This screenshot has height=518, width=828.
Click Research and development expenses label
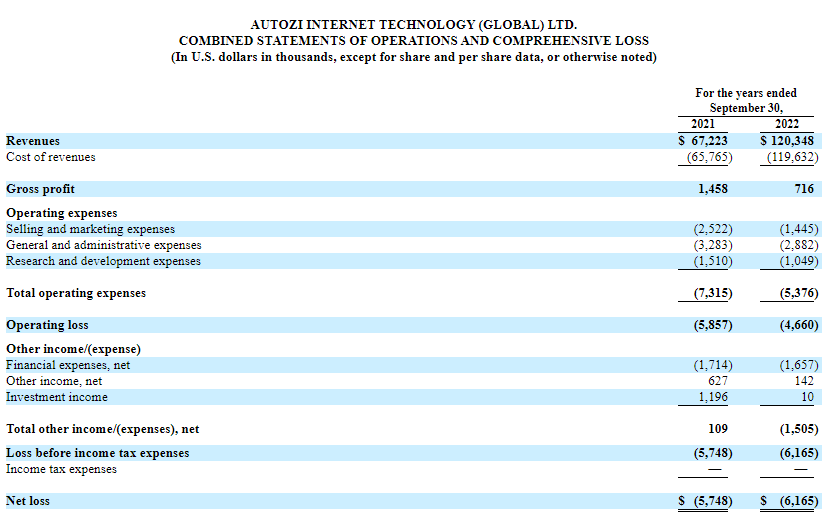click(x=104, y=261)
